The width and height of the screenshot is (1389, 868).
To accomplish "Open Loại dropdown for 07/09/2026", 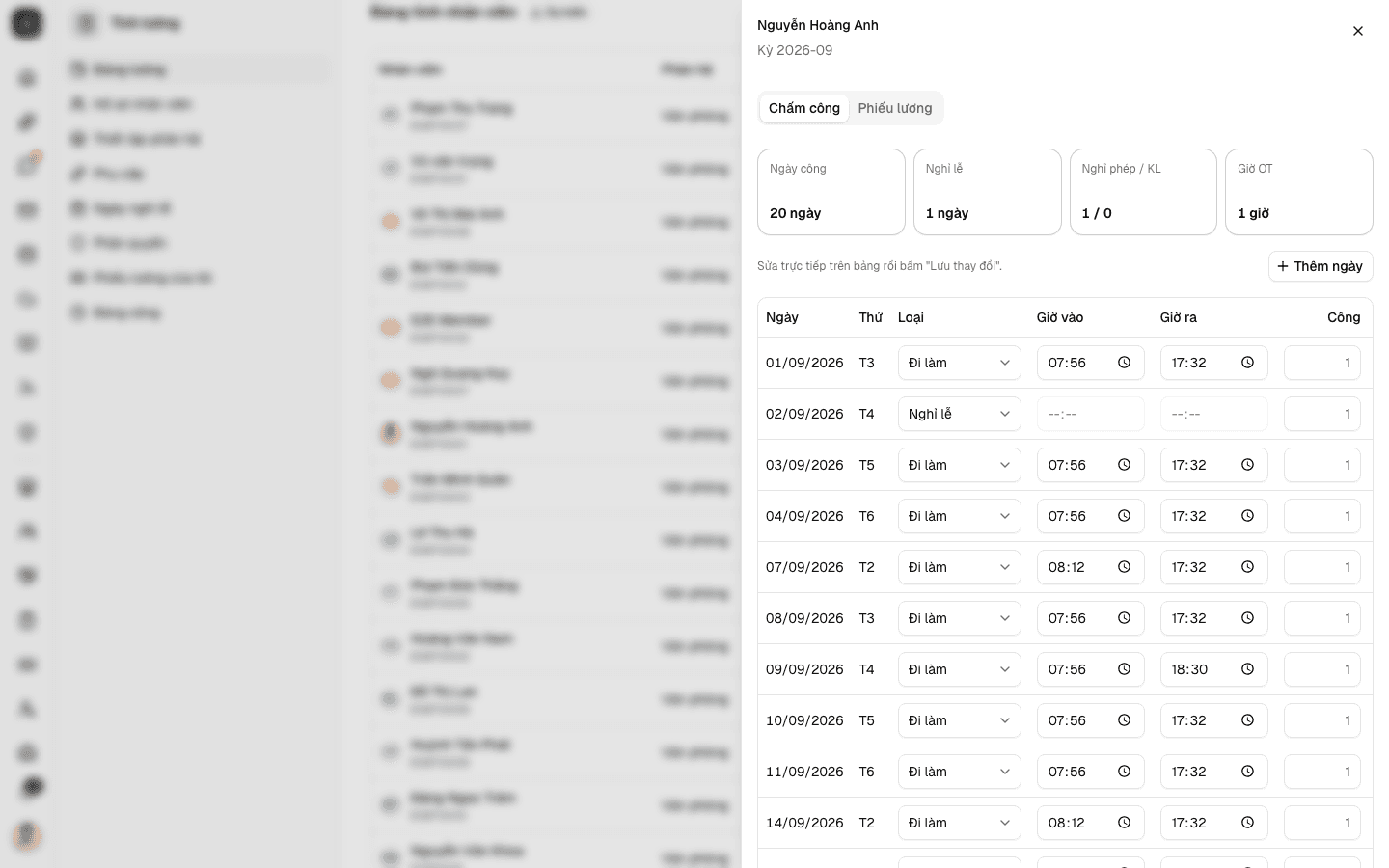I will coord(959,567).
